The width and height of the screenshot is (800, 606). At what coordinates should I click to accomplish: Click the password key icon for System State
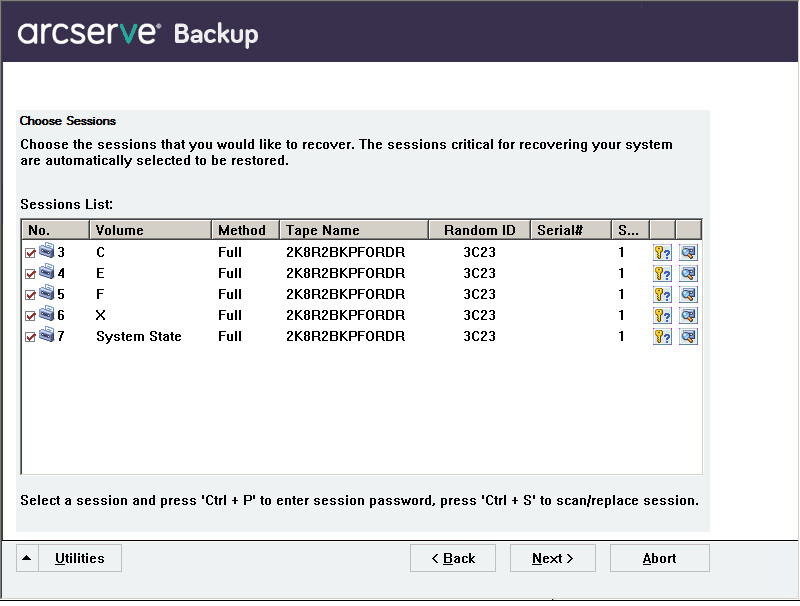(662, 336)
